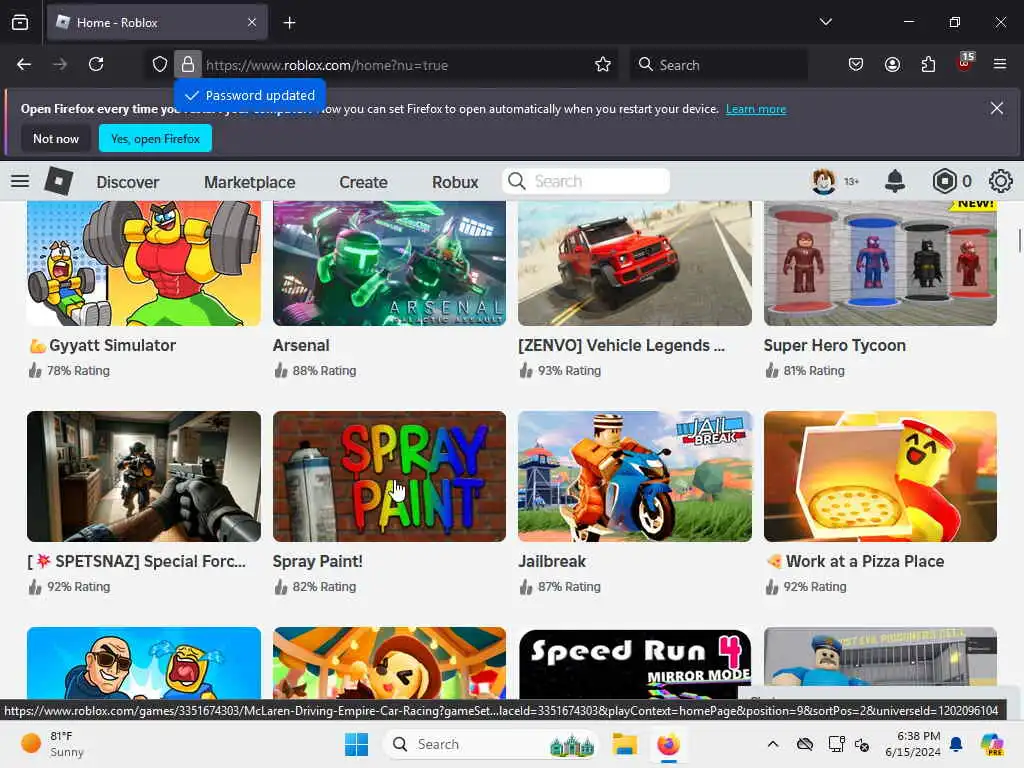Open File Explorer from the taskbar
Image resolution: width=1024 pixels, height=768 pixels.
click(624, 744)
